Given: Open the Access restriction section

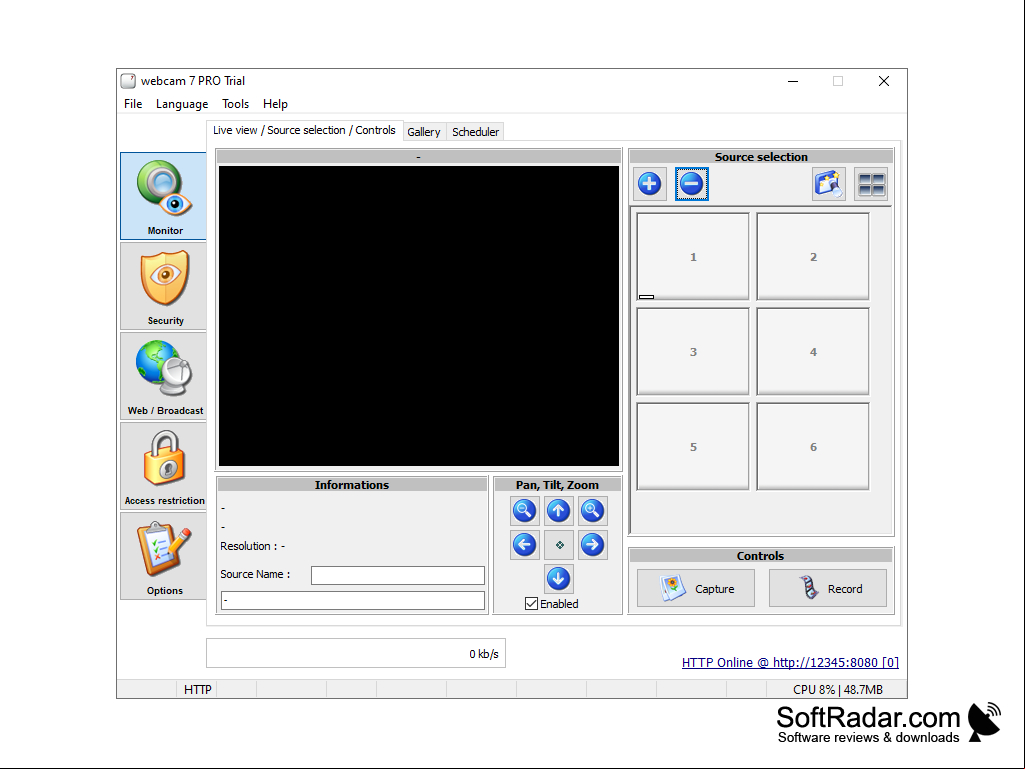Looking at the screenshot, I should (x=163, y=466).
